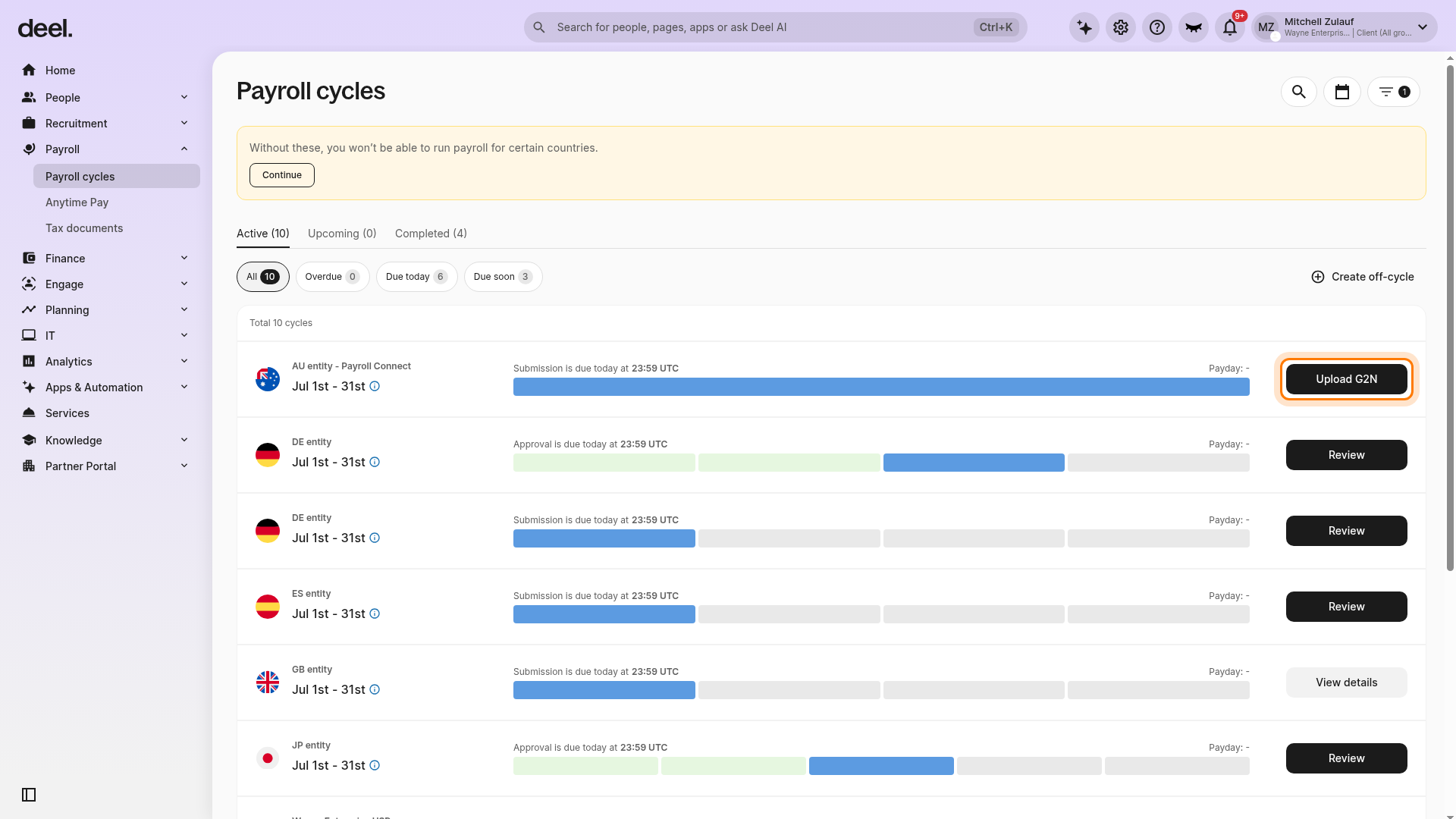Open the settings gear icon
The image size is (1456, 819).
point(1121,27)
